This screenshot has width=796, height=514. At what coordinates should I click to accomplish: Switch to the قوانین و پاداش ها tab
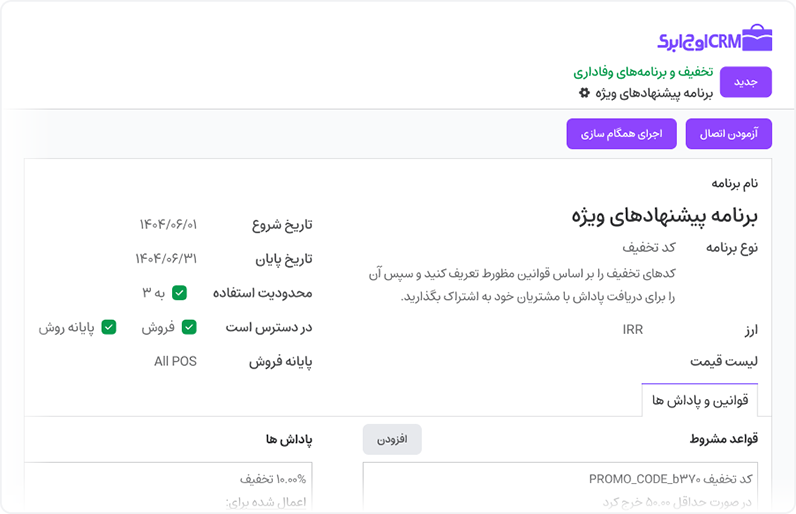click(x=699, y=400)
